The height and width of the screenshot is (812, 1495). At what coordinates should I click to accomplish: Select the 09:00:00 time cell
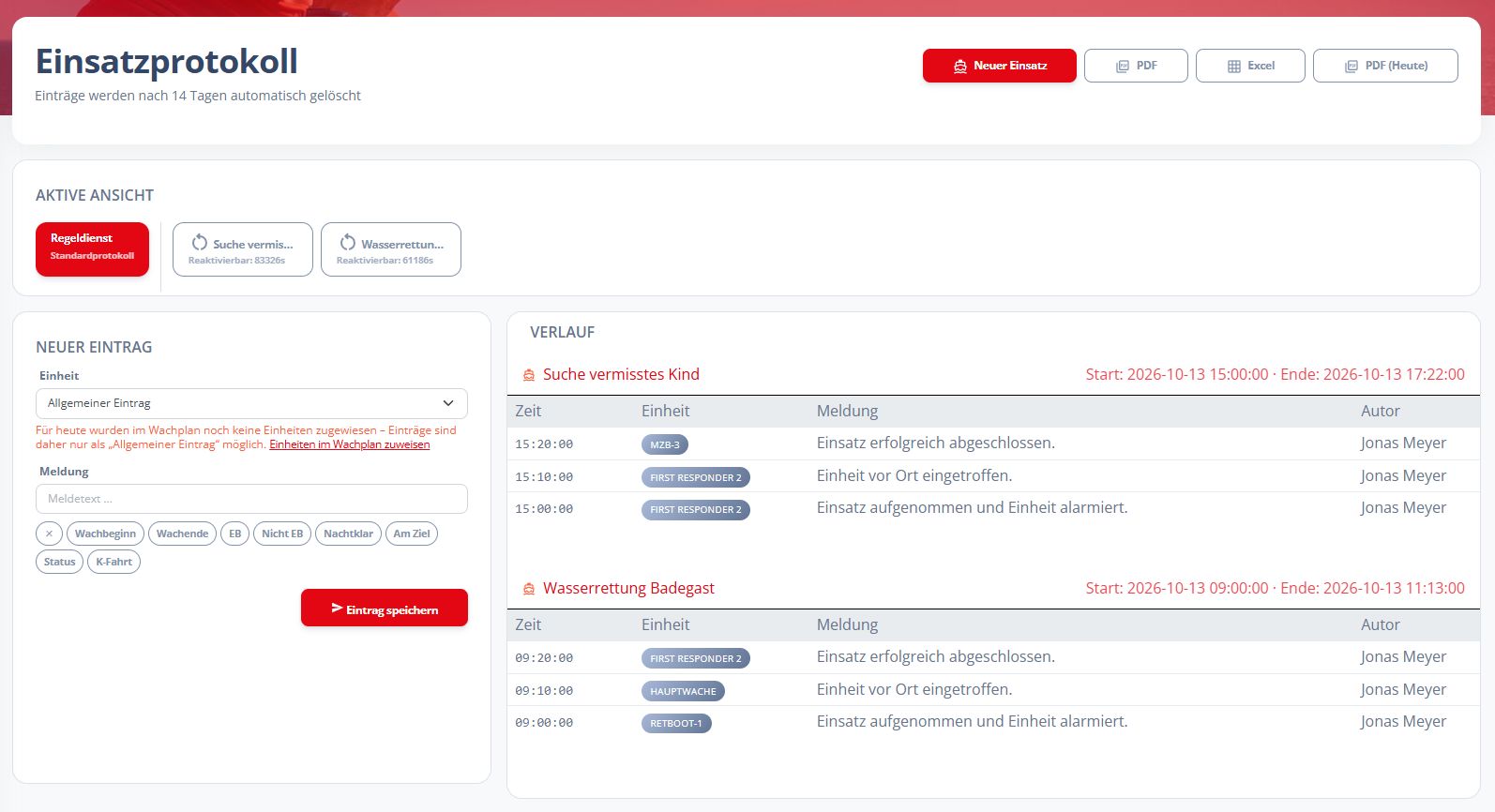pos(544,723)
